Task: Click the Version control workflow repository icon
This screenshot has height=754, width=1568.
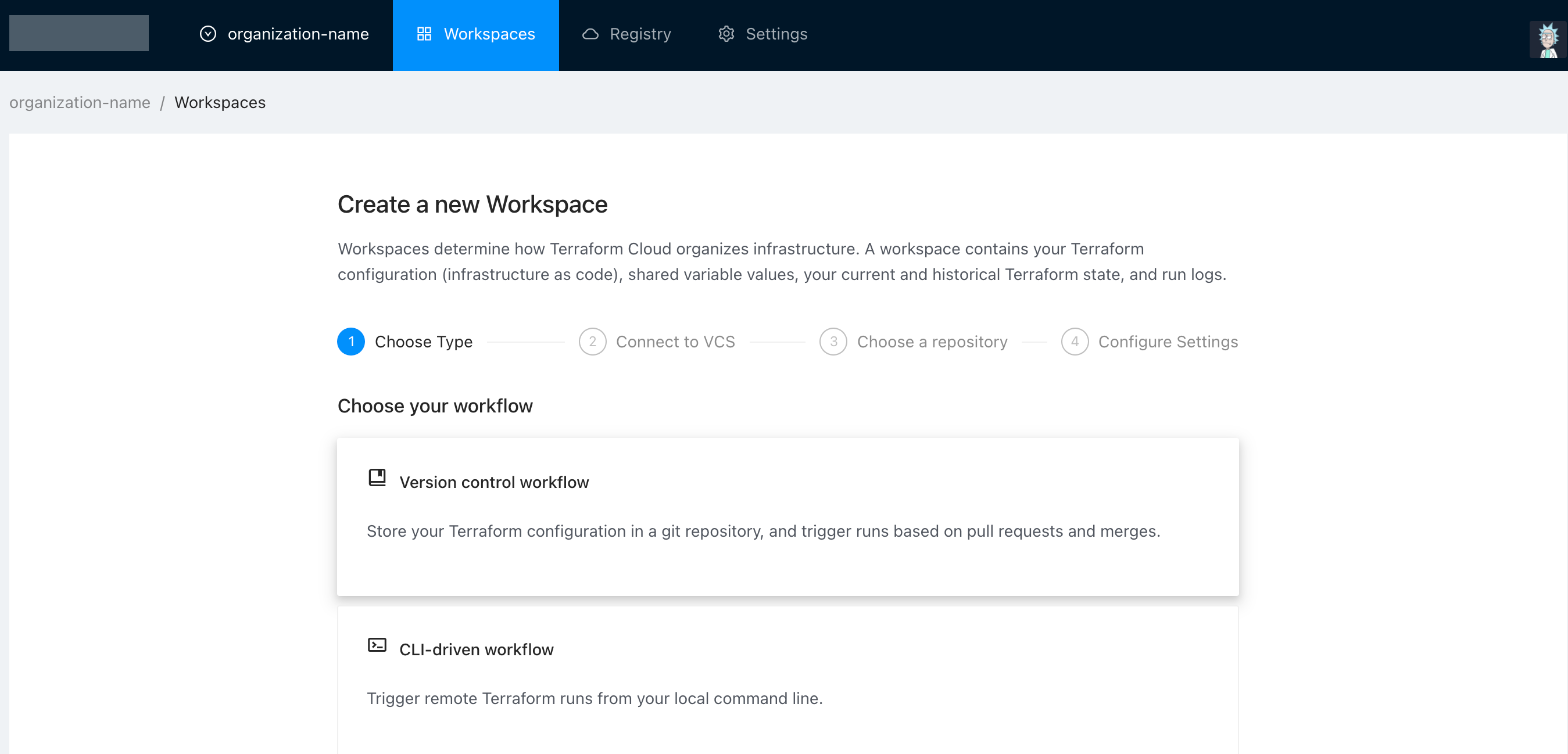Action: coord(377,477)
